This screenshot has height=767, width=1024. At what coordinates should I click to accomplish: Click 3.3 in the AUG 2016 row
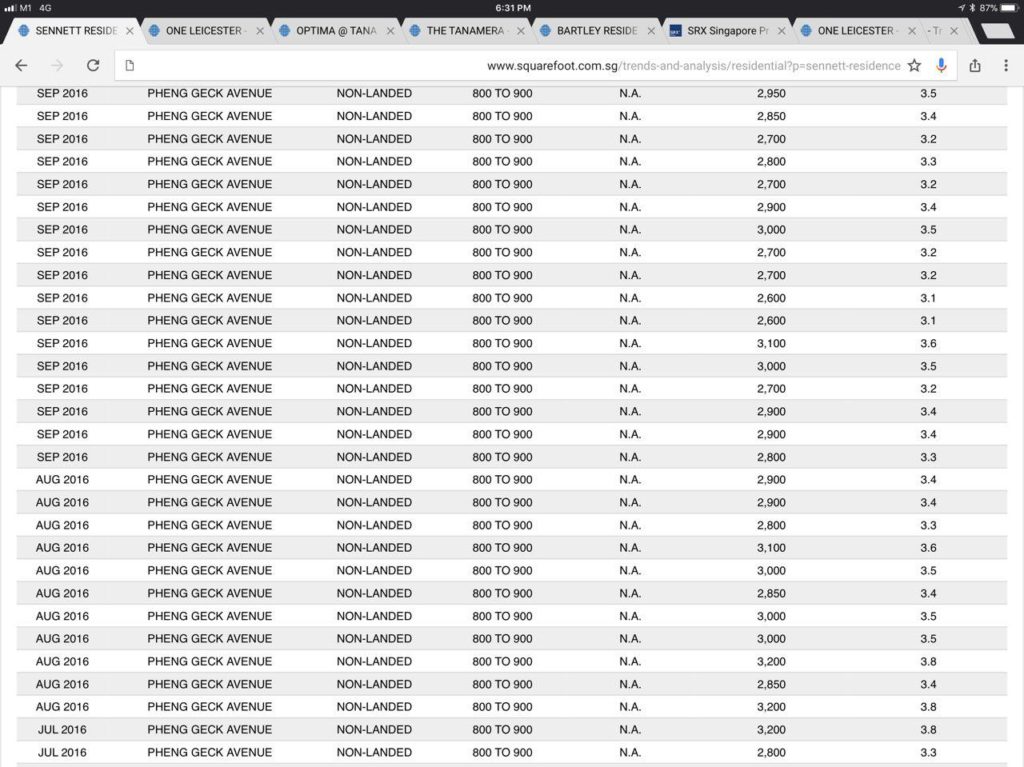[928, 525]
